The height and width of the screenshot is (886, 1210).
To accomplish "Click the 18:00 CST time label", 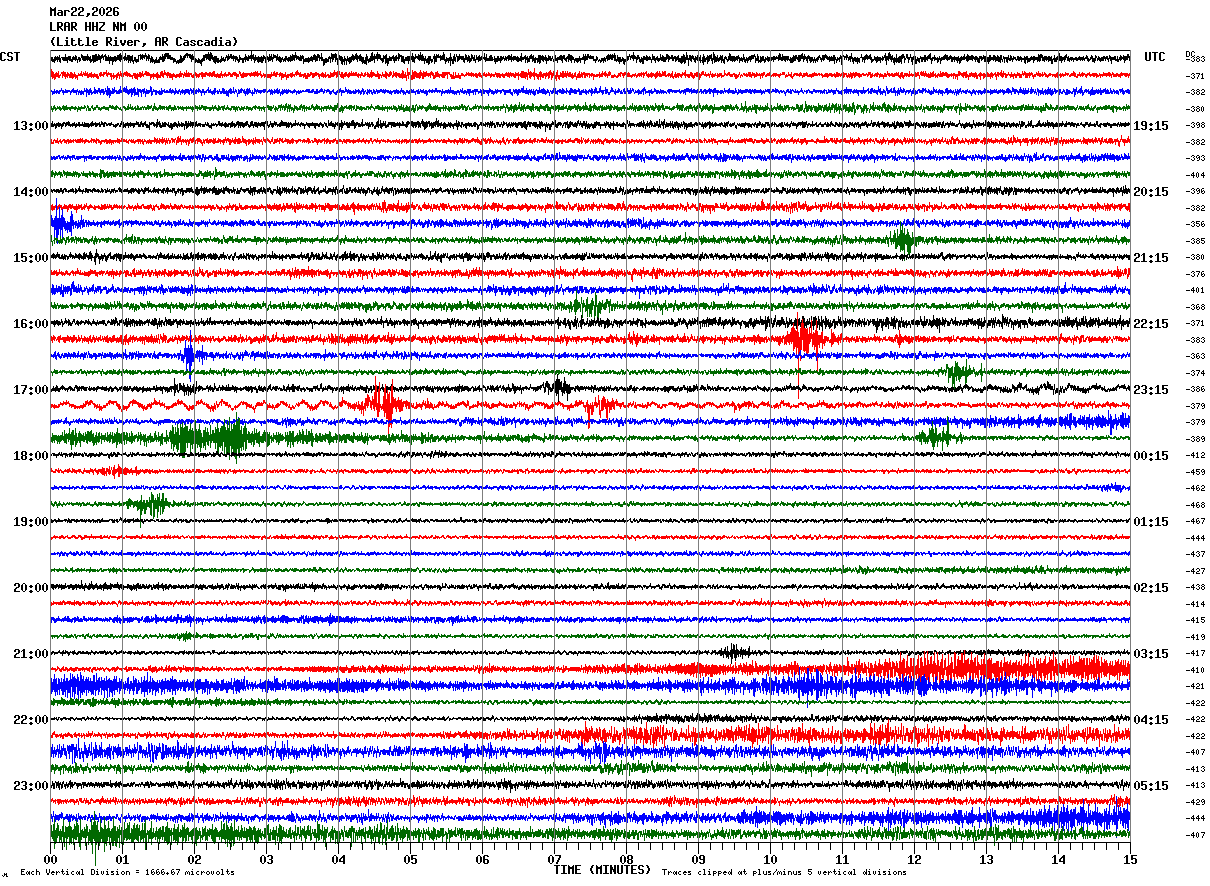I will click(x=30, y=456).
